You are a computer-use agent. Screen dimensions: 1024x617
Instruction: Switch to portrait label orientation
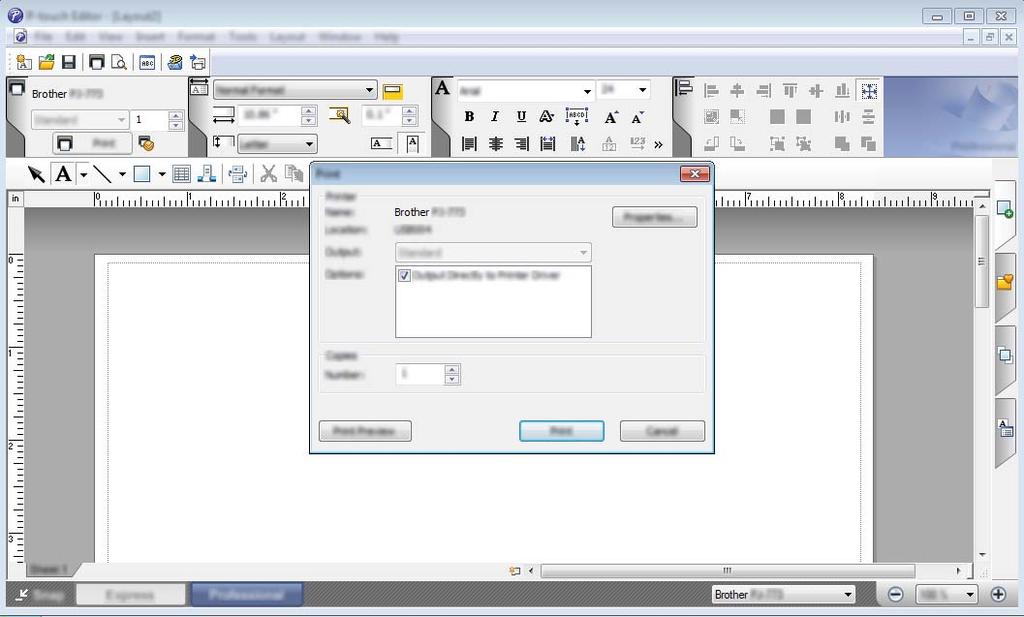pyautogui.click(x=412, y=143)
